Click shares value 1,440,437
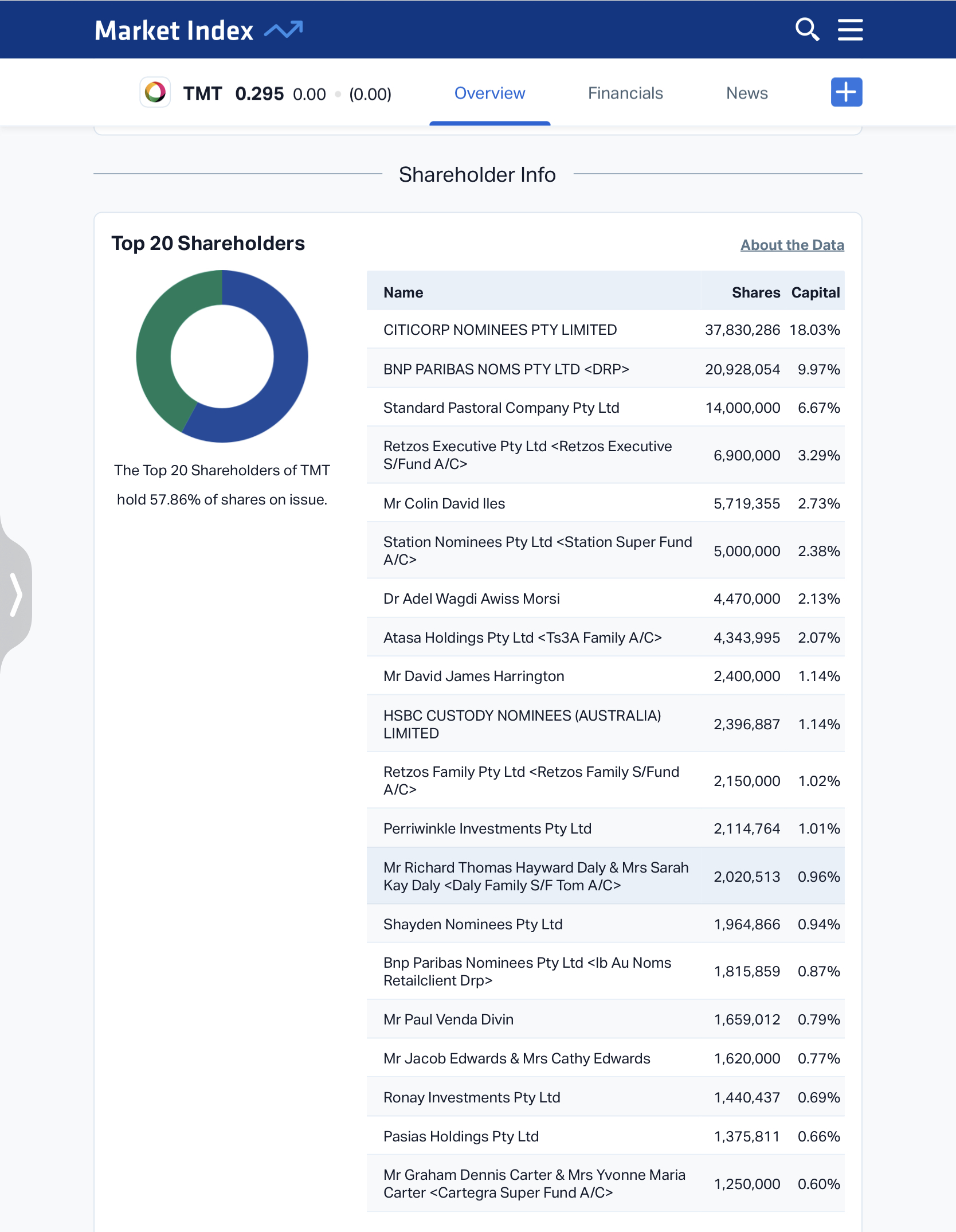 click(747, 1098)
